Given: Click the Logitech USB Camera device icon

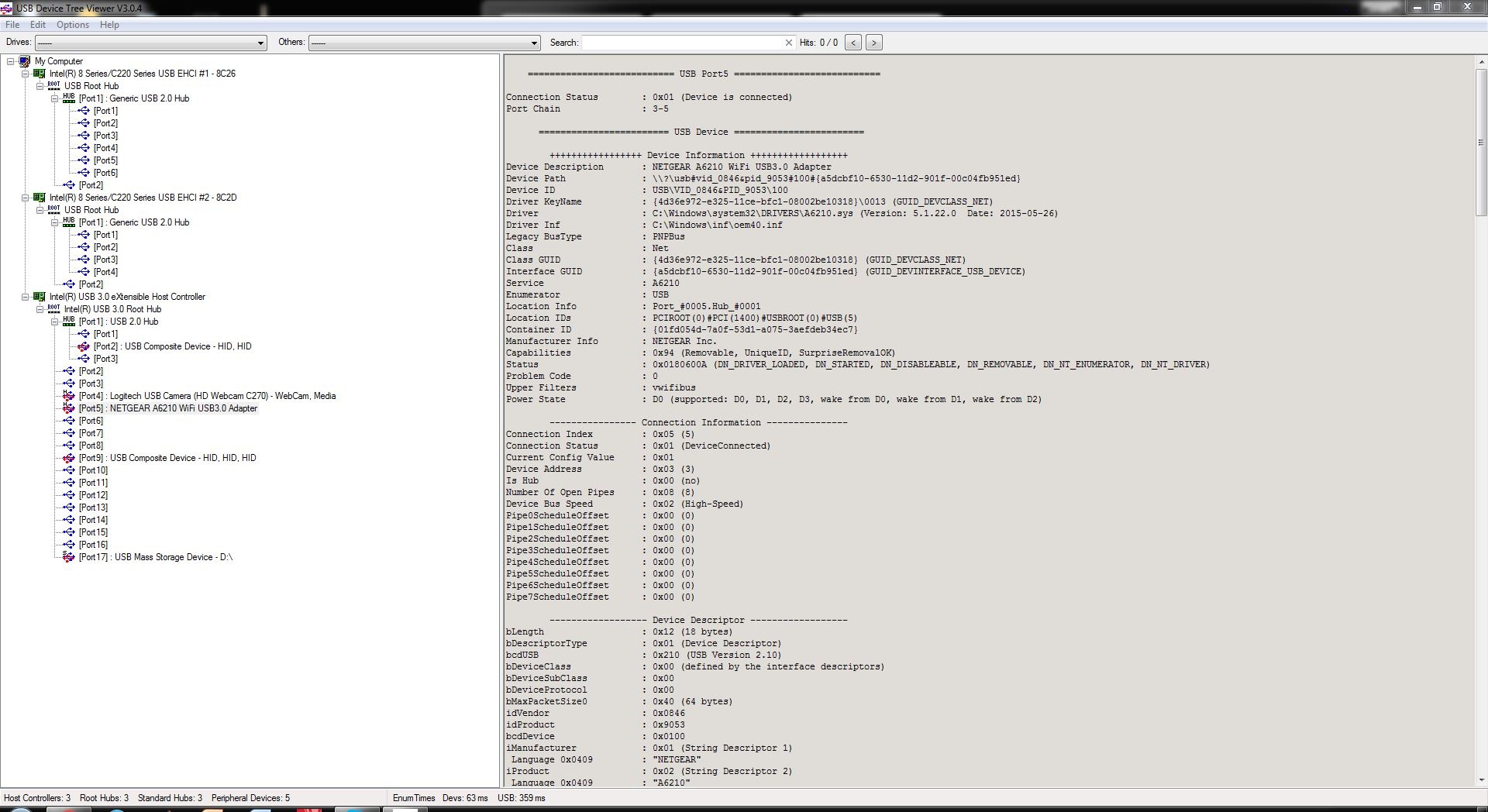Looking at the screenshot, I should tap(69, 396).
